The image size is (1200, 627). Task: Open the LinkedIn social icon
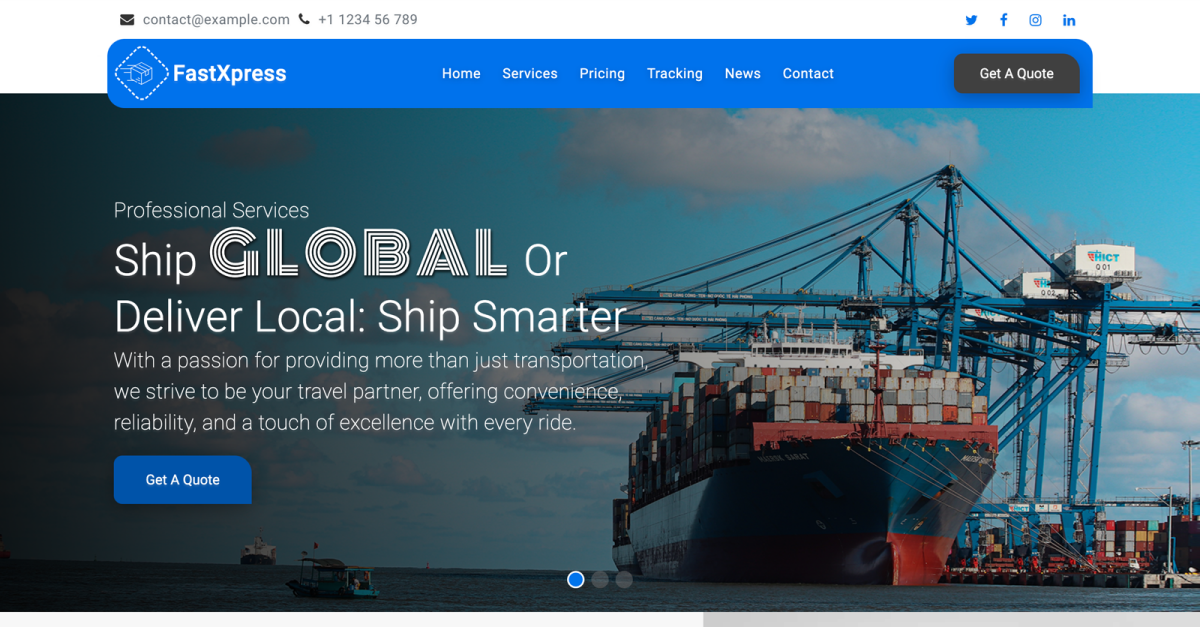click(1069, 20)
